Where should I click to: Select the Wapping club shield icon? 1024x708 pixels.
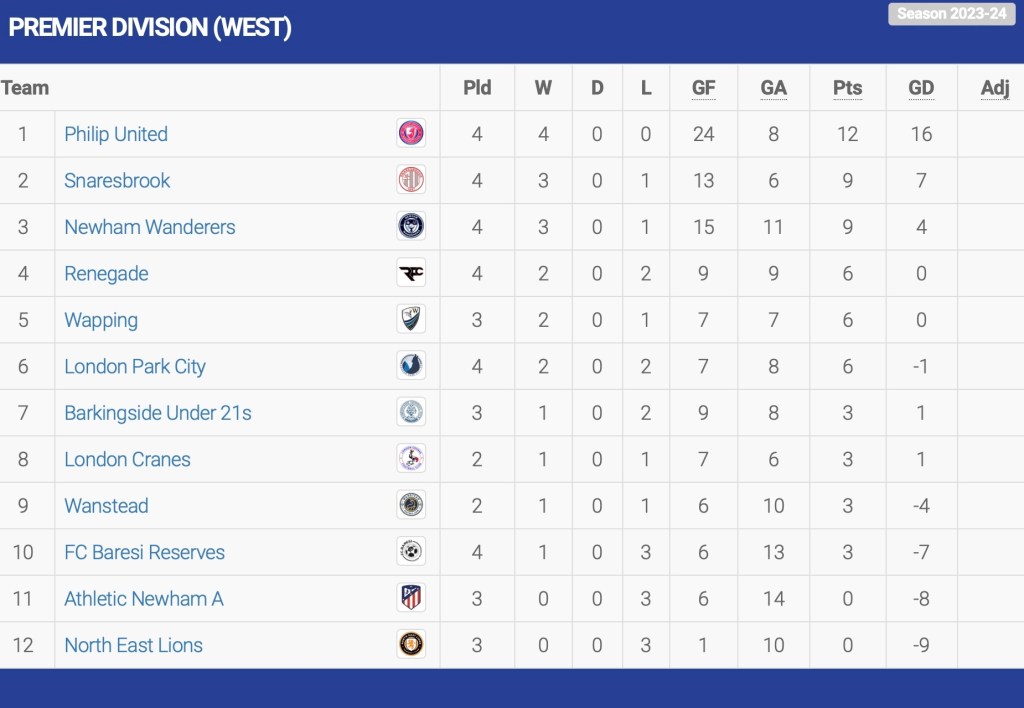pos(411,319)
